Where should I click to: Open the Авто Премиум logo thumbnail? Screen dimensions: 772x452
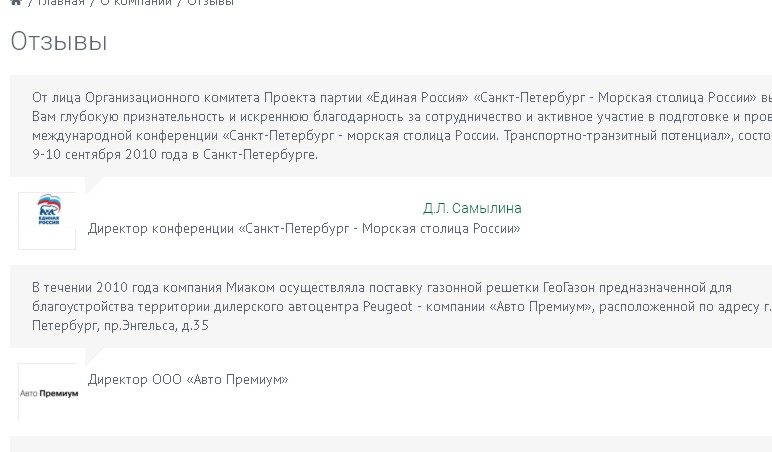pyautogui.click(x=47, y=392)
